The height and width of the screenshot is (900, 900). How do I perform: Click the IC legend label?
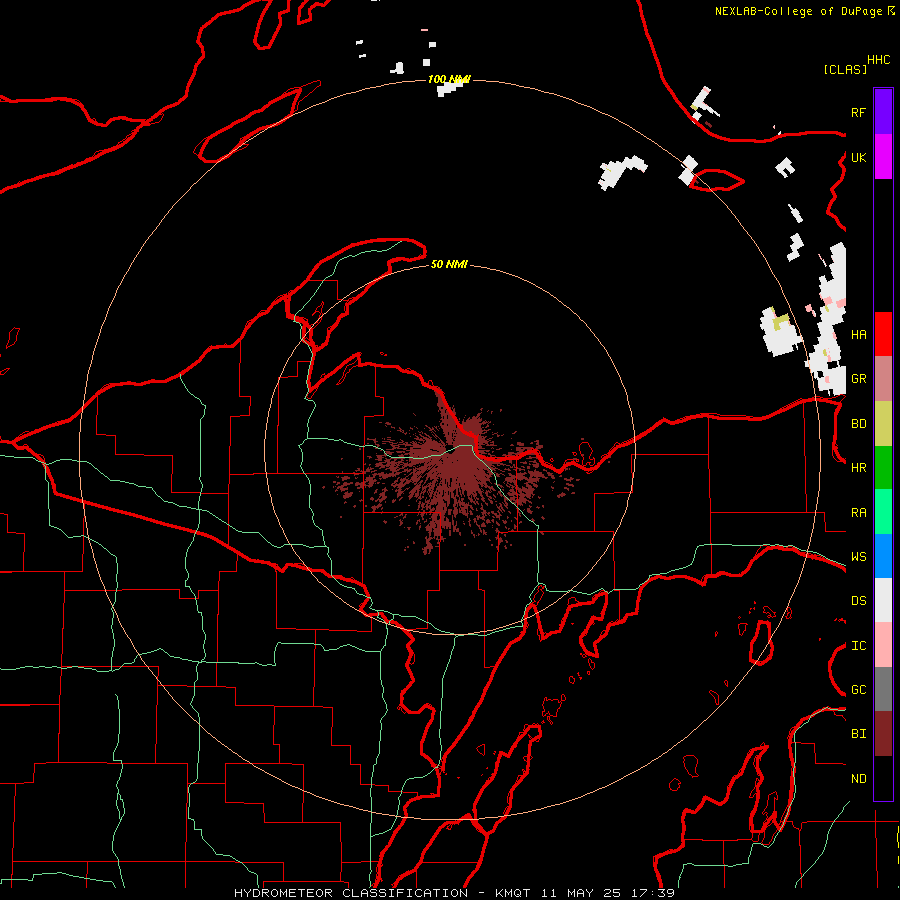858,646
